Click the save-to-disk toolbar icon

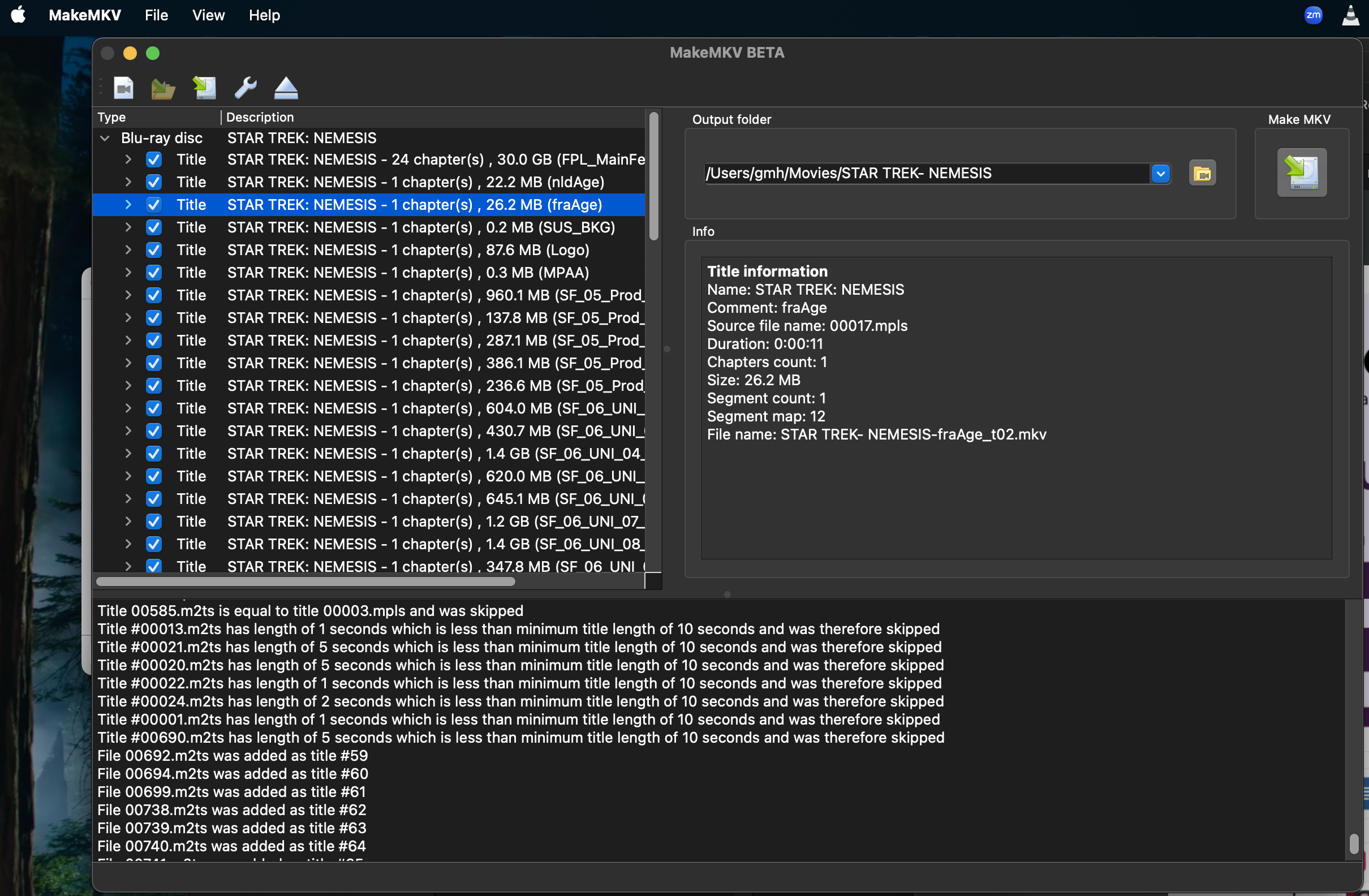click(204, 88)
